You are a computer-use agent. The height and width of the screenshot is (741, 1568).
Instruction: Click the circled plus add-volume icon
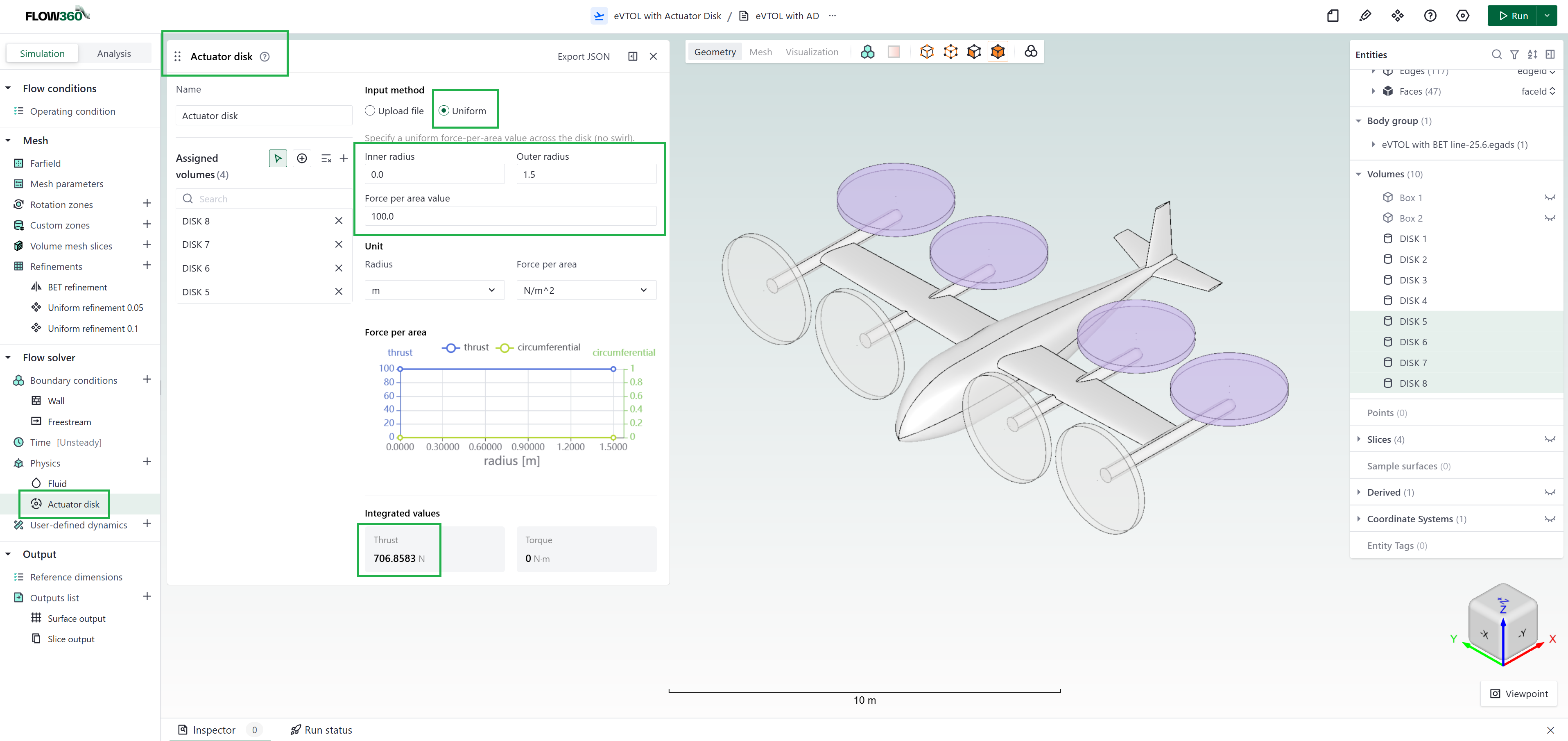(302, 158)
